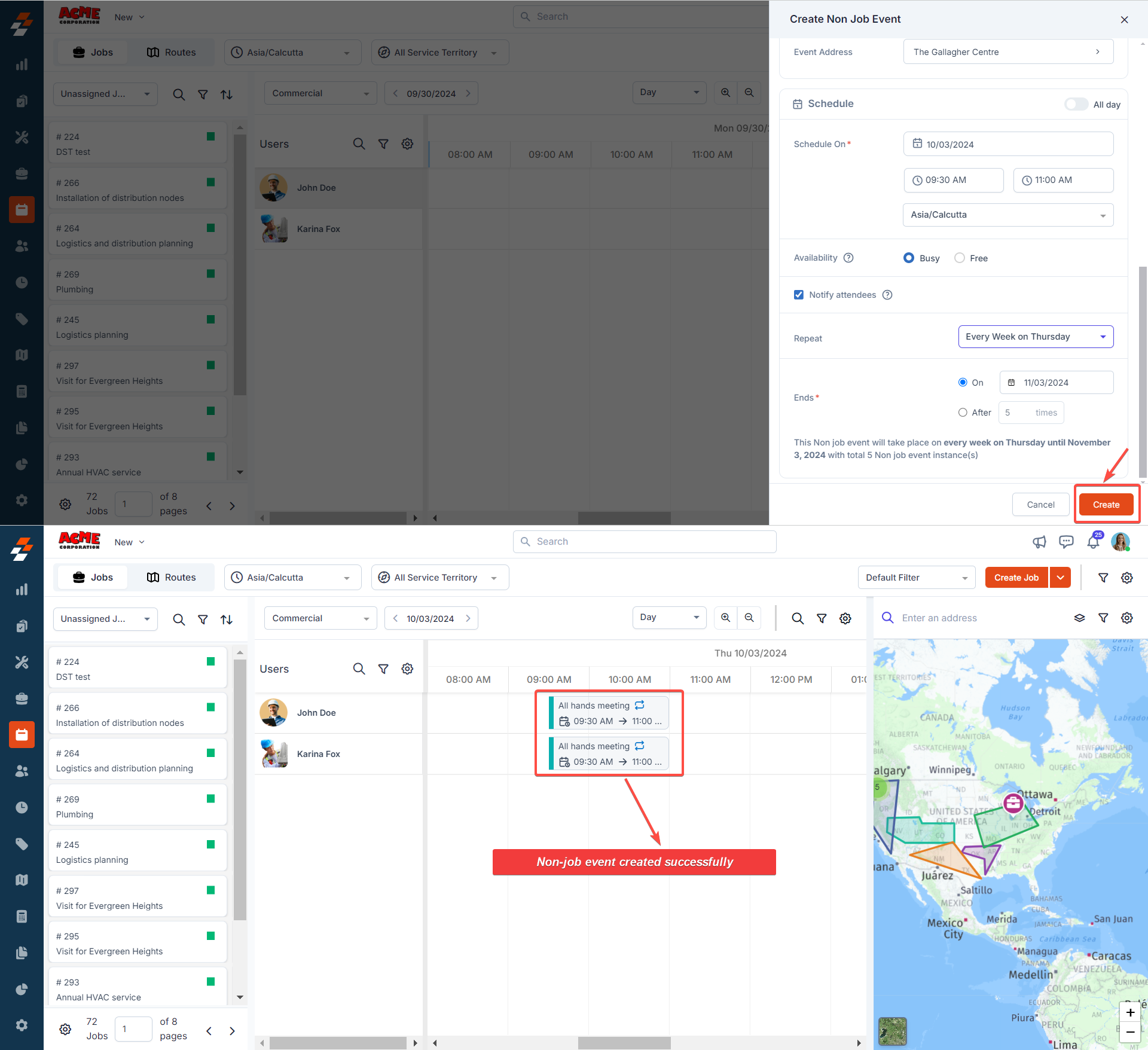
Task: Expand the Create Job split arrow
Action: [x=1060, y=578]
